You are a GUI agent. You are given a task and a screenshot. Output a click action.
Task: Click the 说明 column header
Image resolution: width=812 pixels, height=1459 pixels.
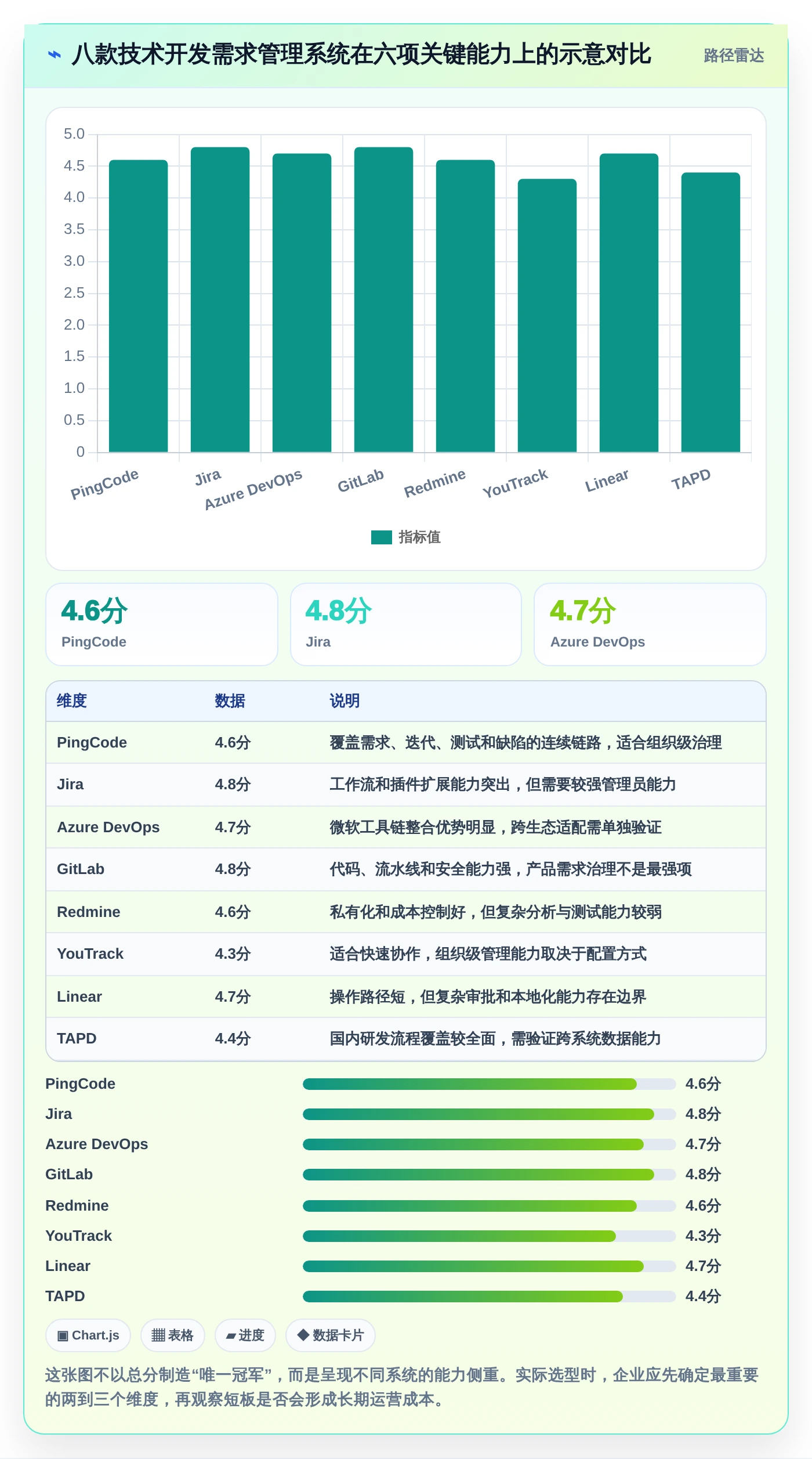(x=345, y=701)
